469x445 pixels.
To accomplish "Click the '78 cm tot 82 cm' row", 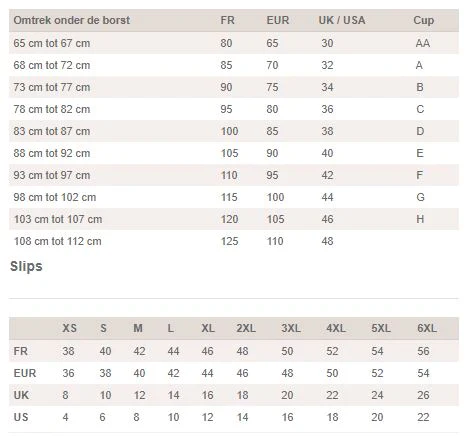I will [234, 109].
